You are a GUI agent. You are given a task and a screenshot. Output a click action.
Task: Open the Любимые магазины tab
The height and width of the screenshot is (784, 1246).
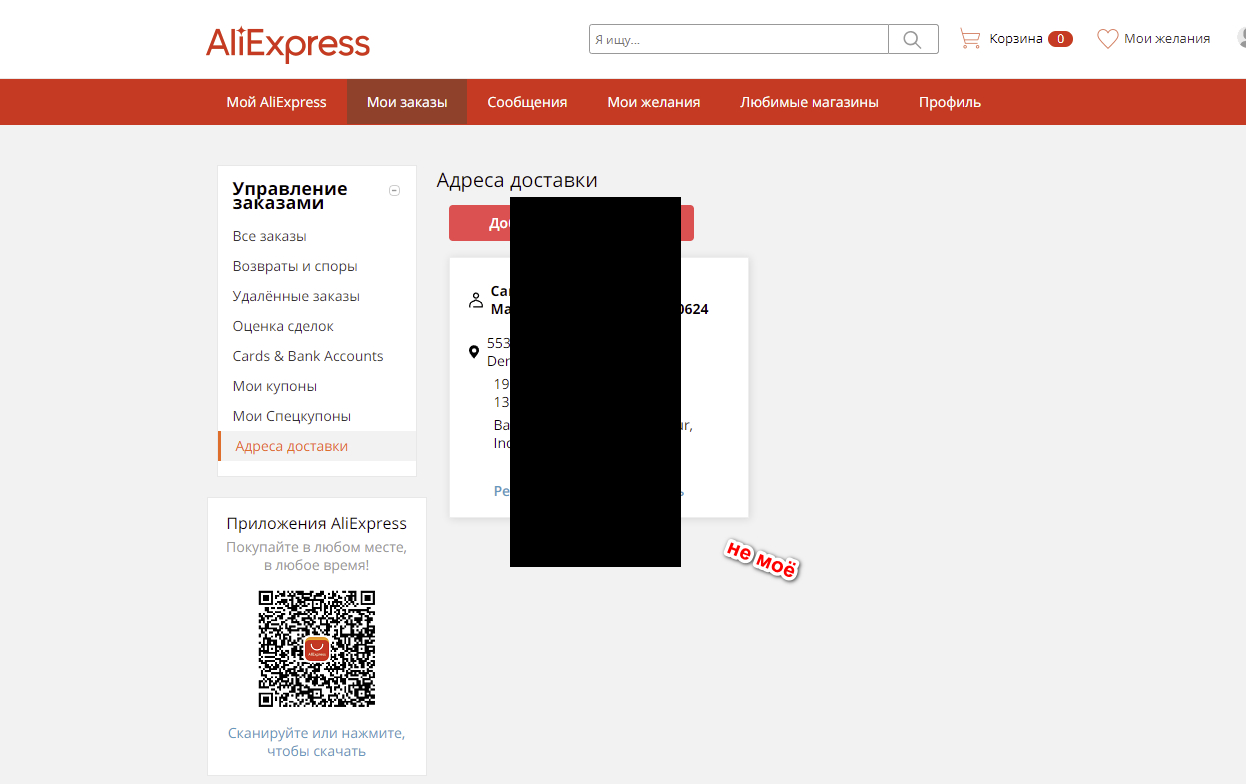pyautogui.click(x=809, y=102)
